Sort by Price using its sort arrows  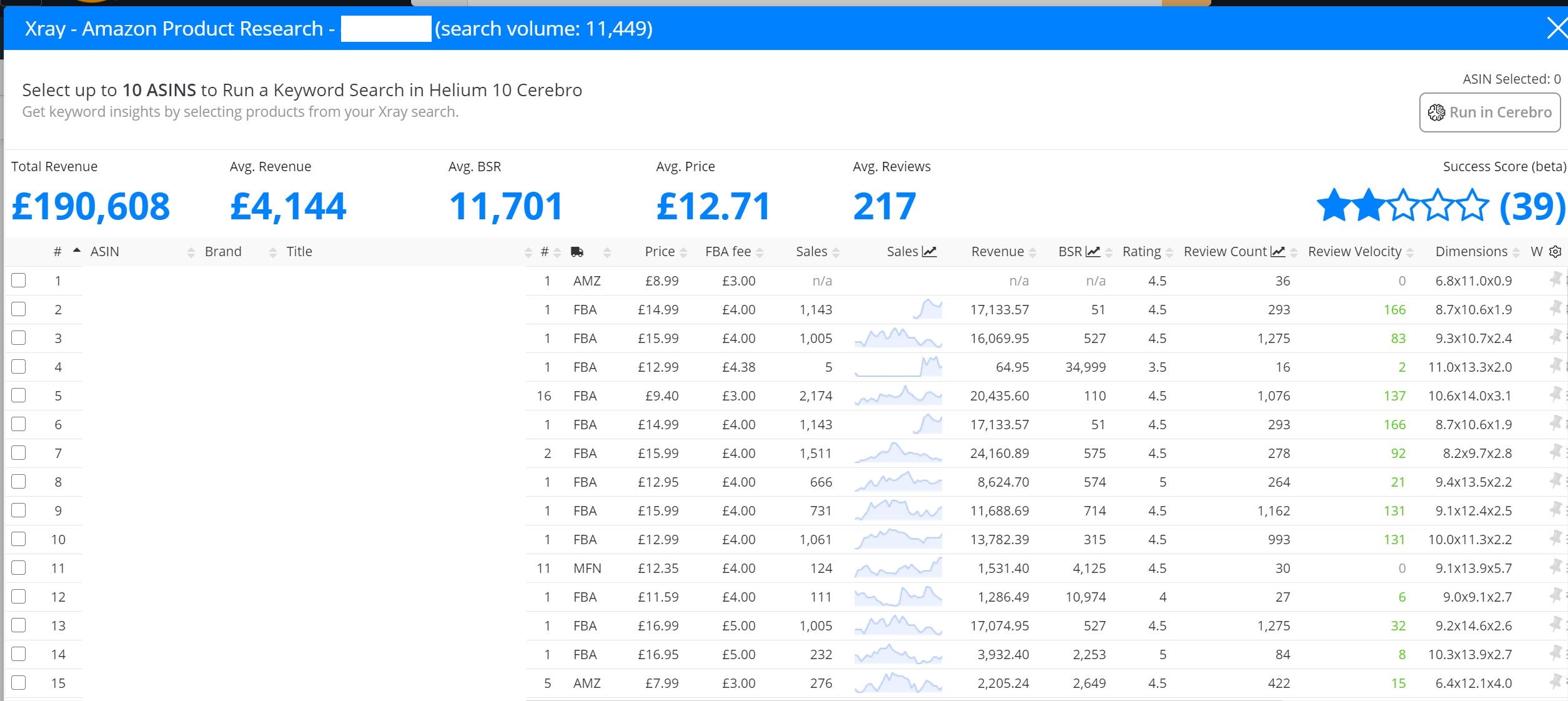point(683,252)
